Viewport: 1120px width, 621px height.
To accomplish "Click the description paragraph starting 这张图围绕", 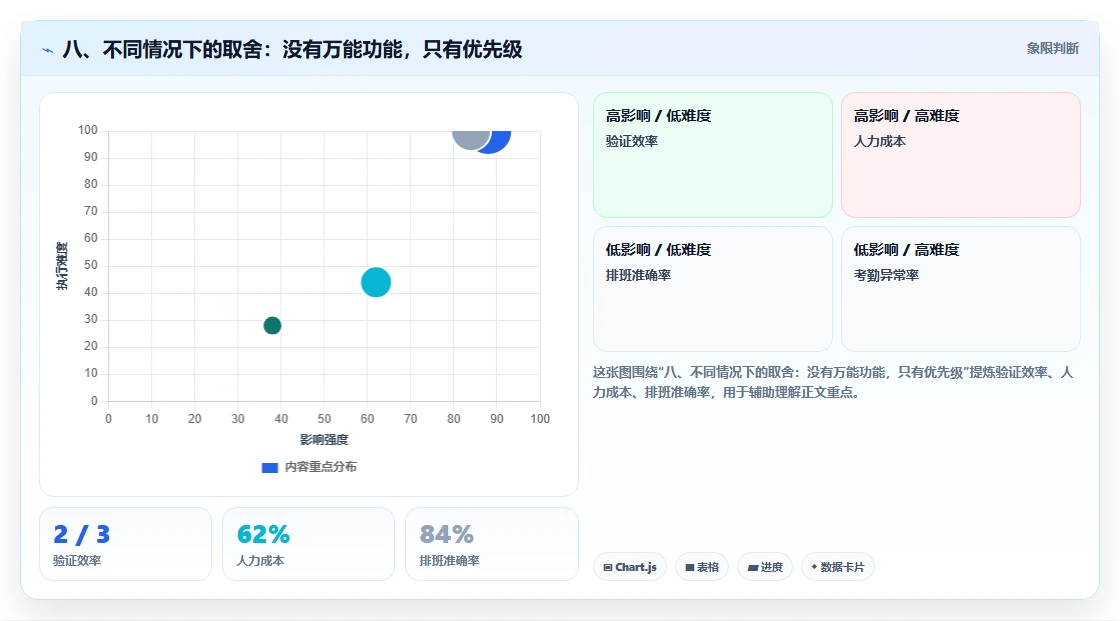I will click(833, 382).
